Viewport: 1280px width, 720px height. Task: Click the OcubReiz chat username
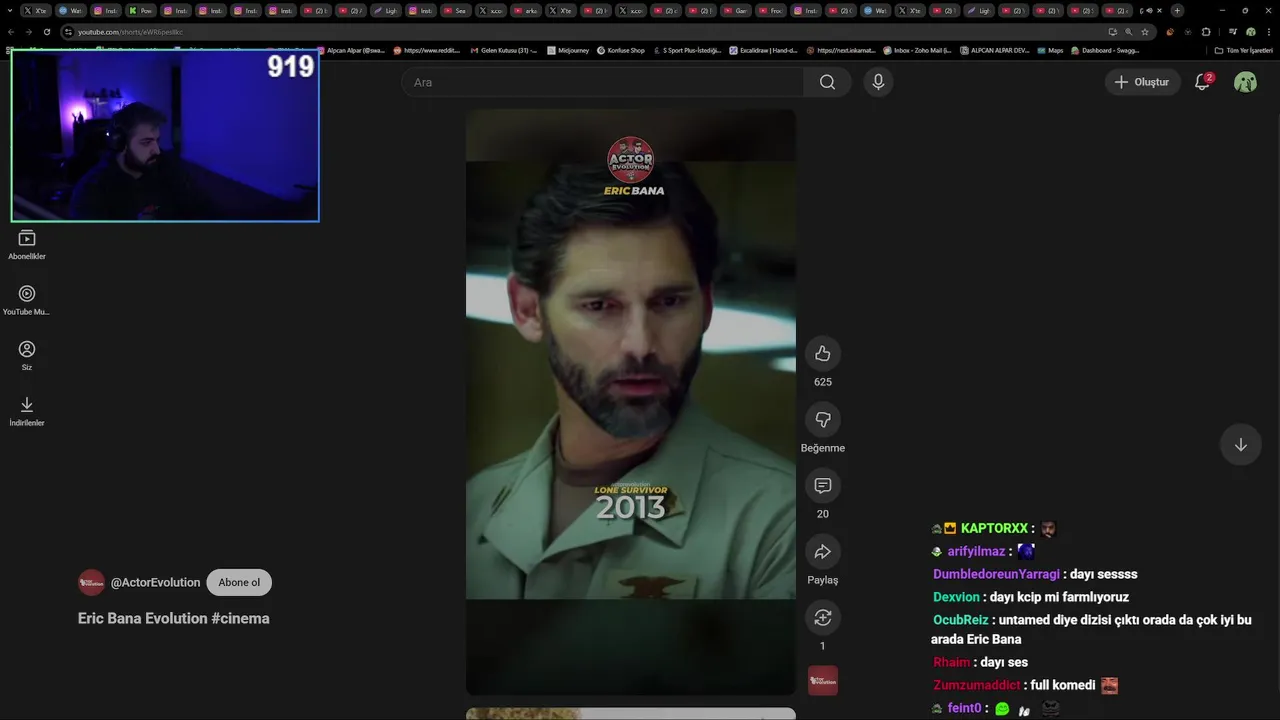click(x=960, y=620)
